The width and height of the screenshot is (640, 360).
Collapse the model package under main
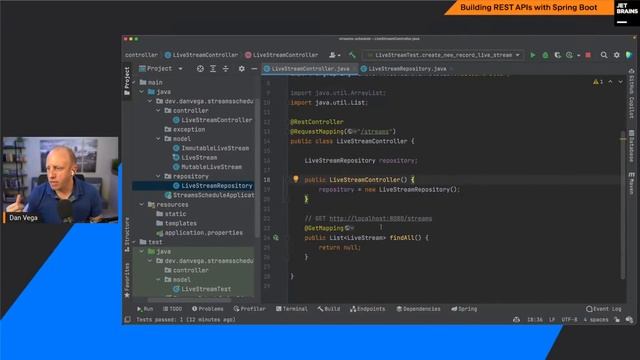pos(158,139)
